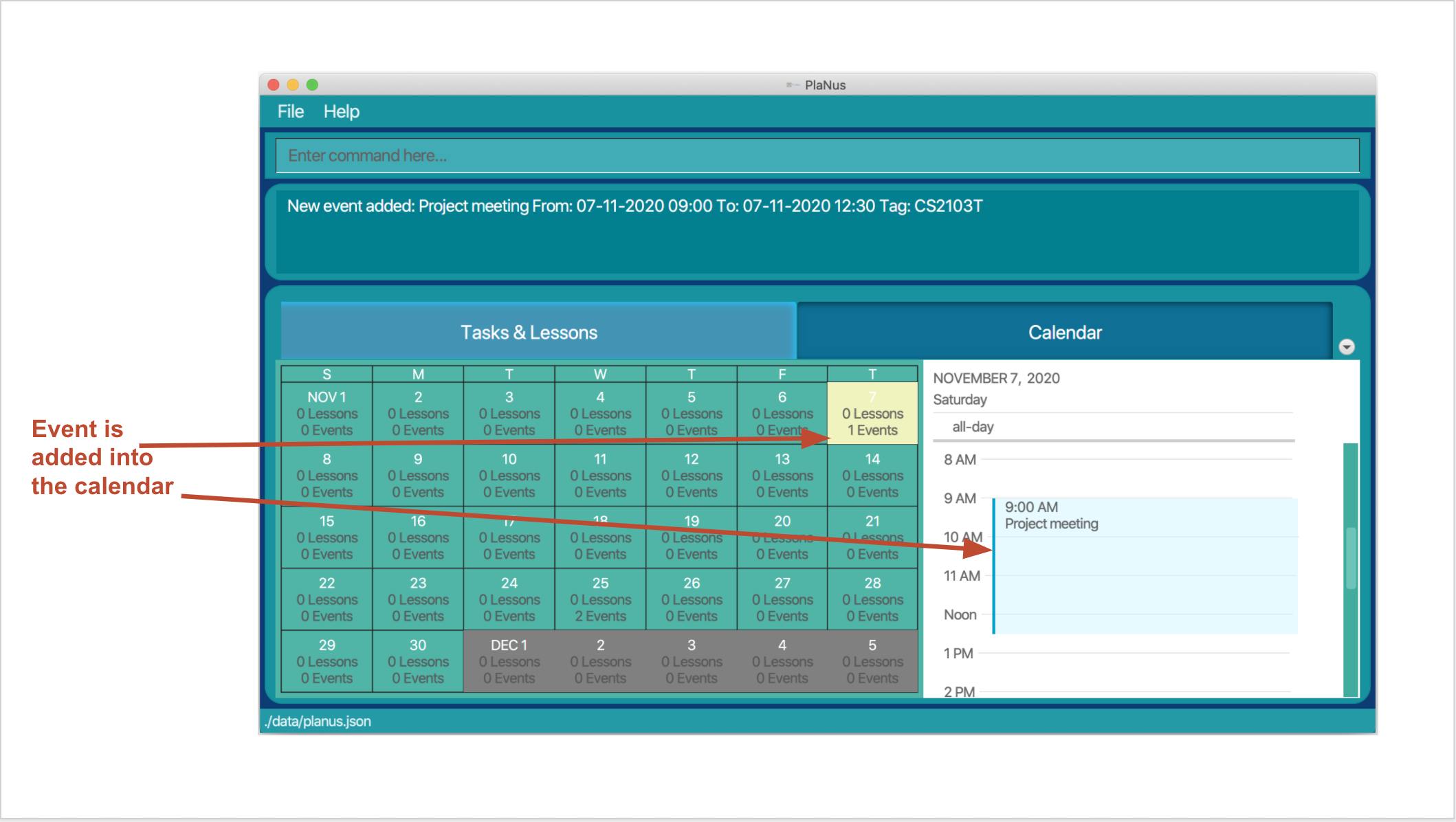Click the New event added result message
Image resolution: width=1456 pixels, height=822 pixels.
[x=635, y=205]
